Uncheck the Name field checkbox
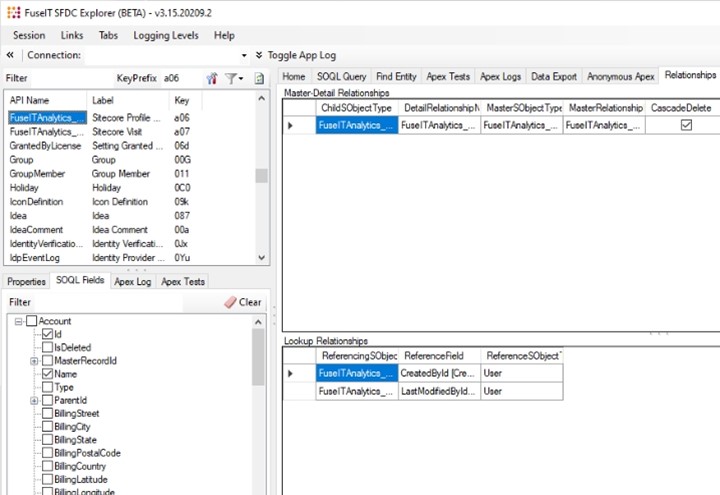 47,374
